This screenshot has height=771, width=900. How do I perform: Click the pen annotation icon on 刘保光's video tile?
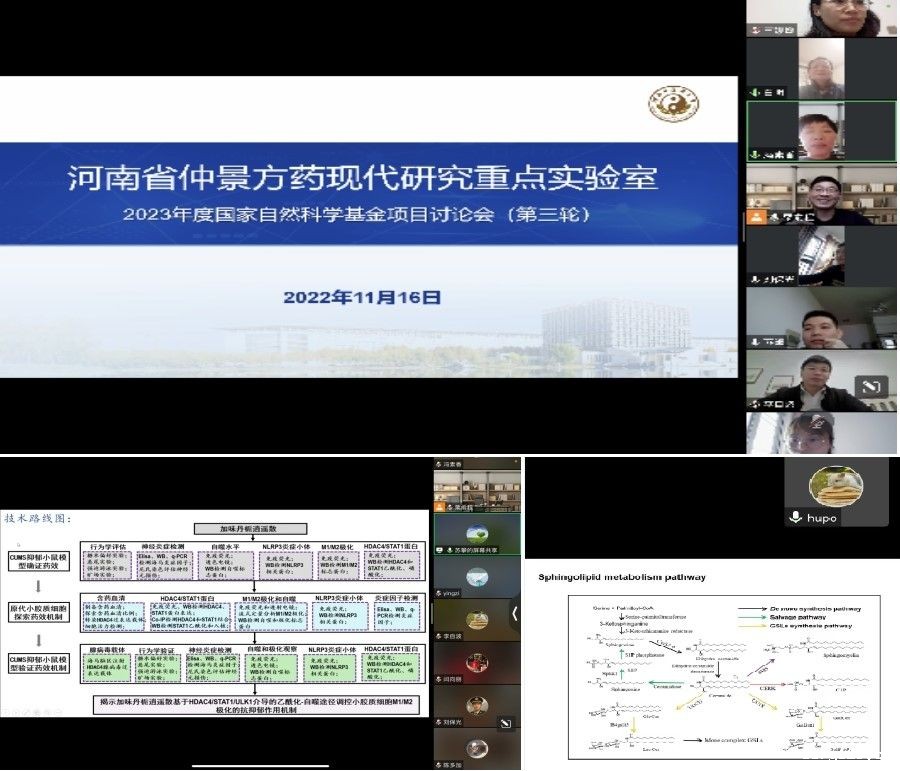coord(505,720)
